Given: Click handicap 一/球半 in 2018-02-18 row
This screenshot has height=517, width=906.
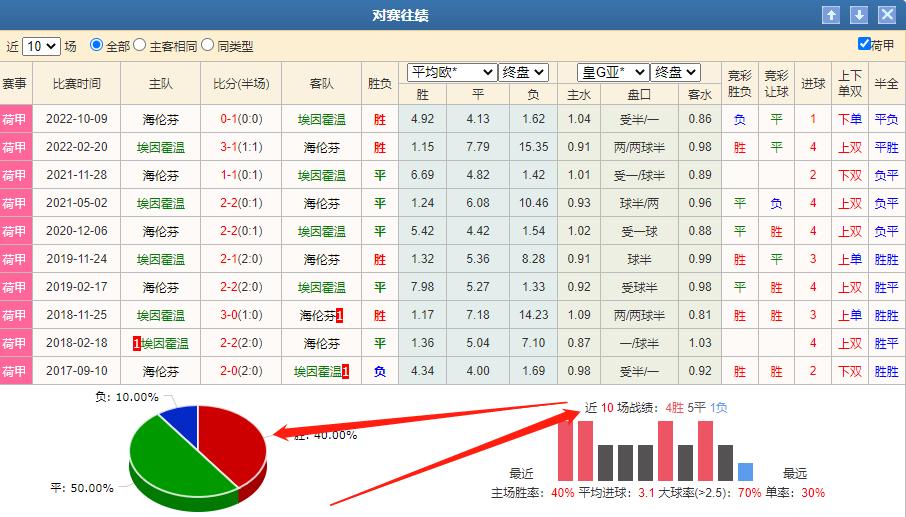Looking at the screenshot, I should pos(639,343).
